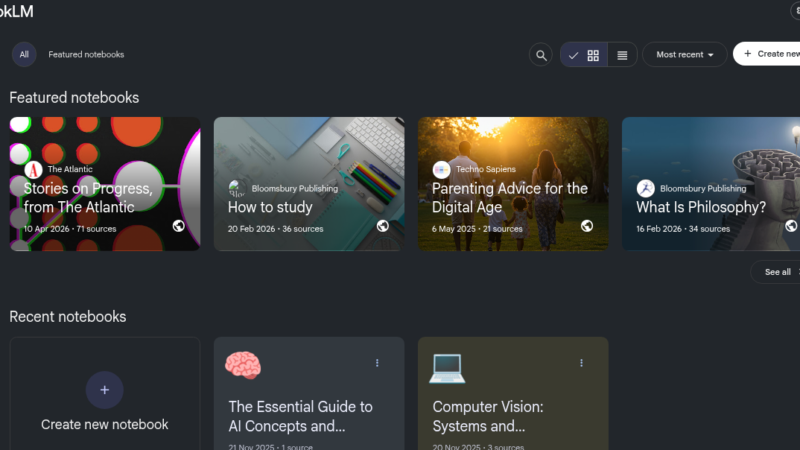Open options menu for Computer Vision notebook
This screenshot has height=450, width=800.
coord(581,363)
